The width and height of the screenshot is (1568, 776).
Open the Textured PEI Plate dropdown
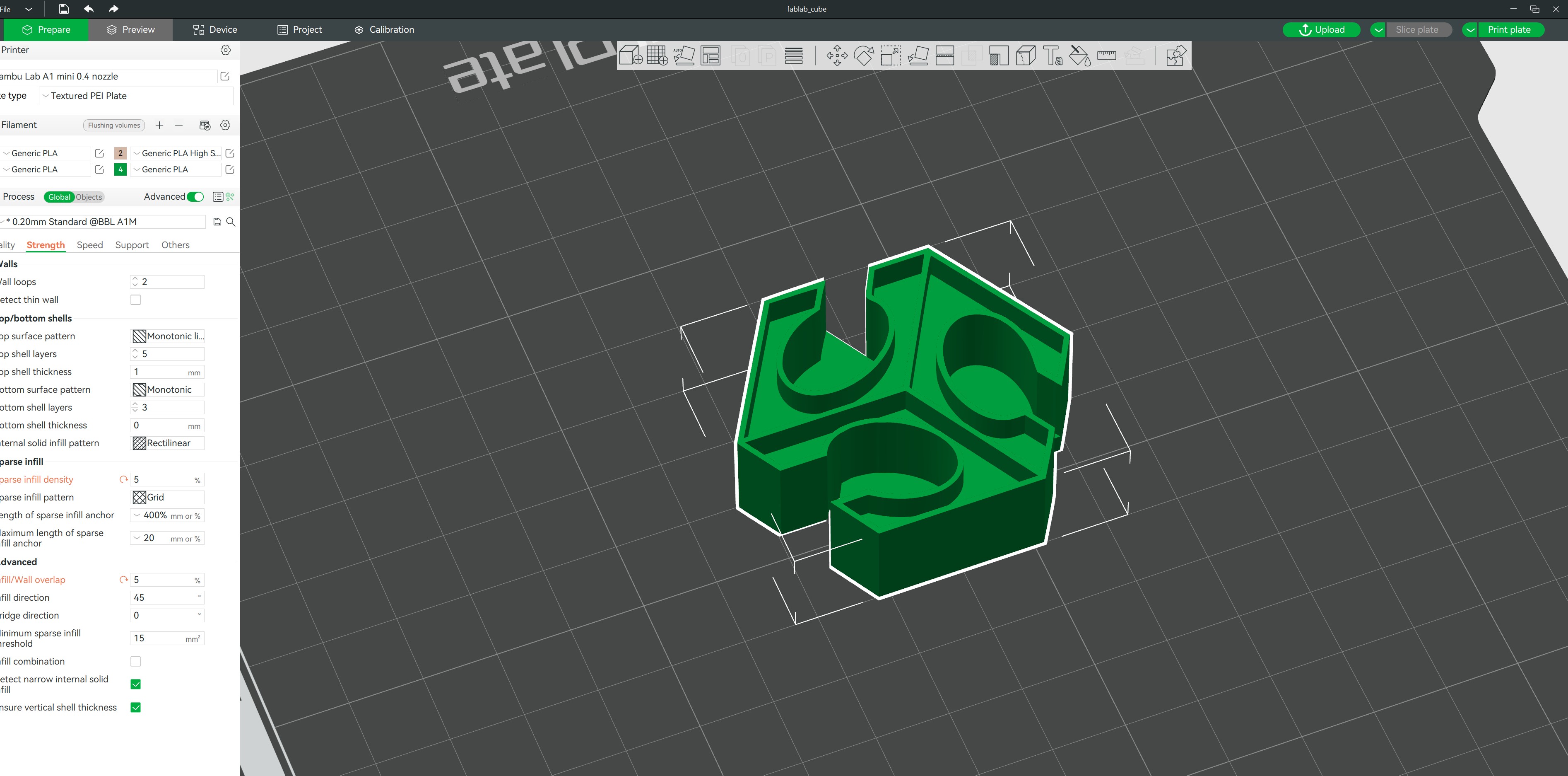coord(136,96)
